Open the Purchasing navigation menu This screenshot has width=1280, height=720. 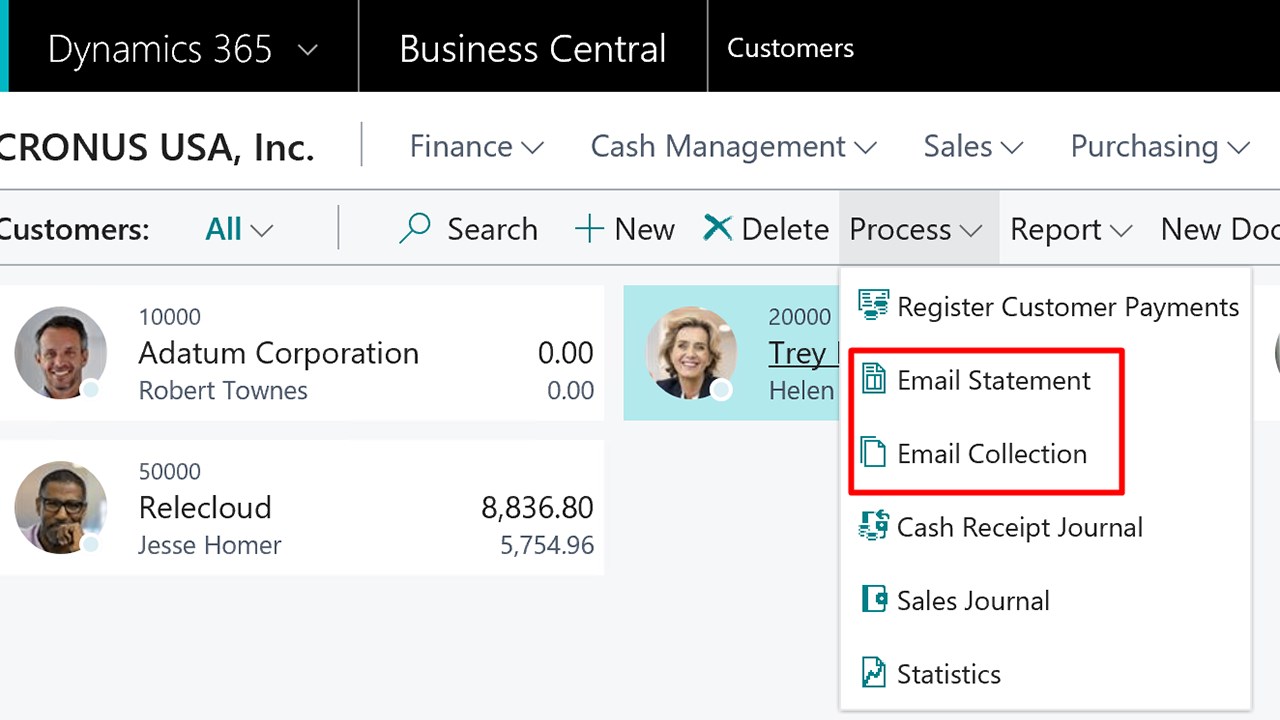1160,147
